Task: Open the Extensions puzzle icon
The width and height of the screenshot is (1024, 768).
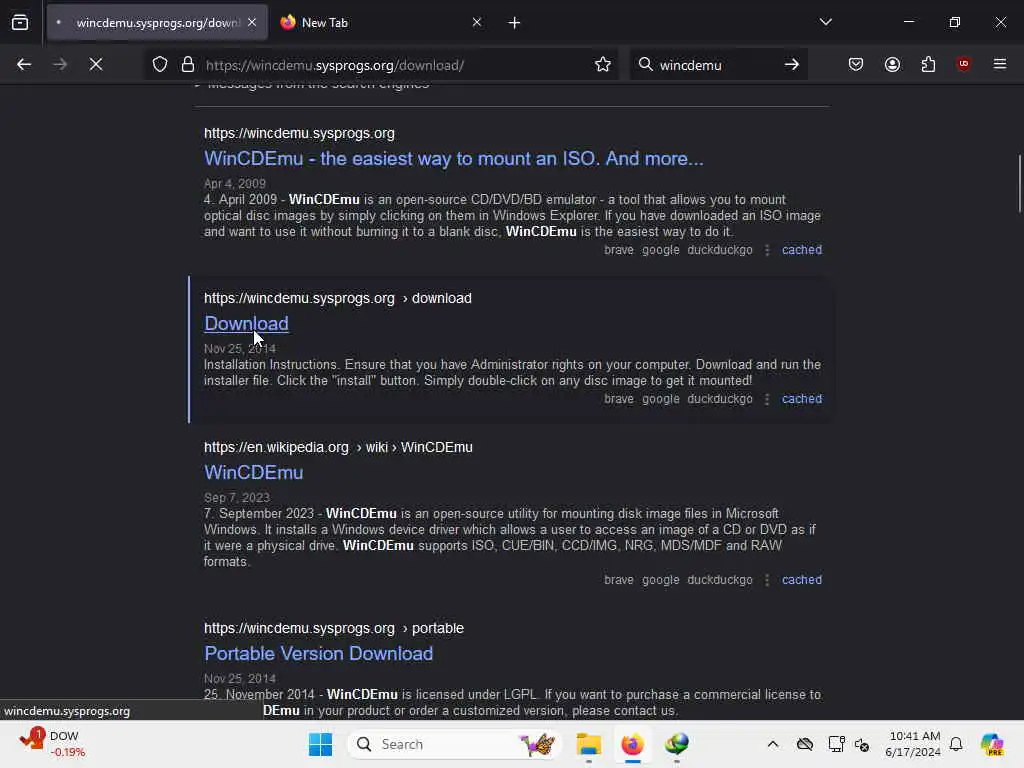Action: pos(929,64)
